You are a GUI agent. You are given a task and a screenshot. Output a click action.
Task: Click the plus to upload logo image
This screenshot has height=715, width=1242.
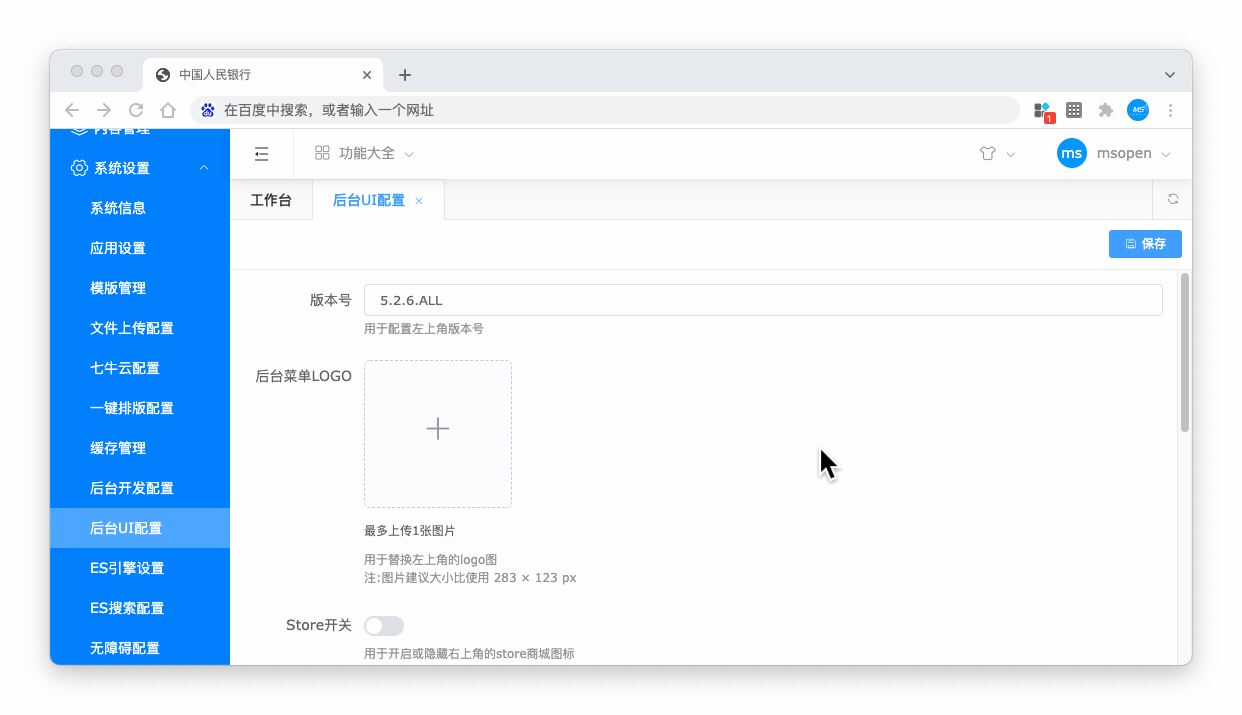tap(438, 429)
